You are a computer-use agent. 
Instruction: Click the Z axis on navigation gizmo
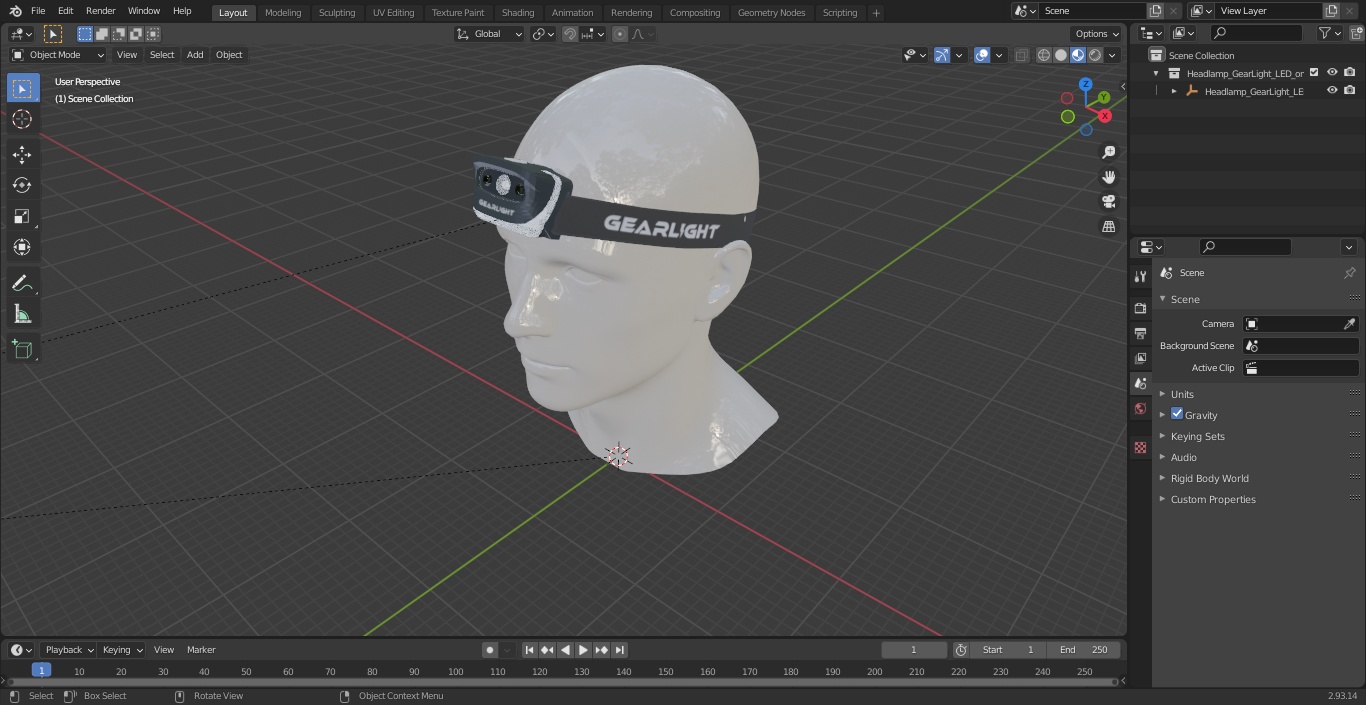tap(1086, 85)
